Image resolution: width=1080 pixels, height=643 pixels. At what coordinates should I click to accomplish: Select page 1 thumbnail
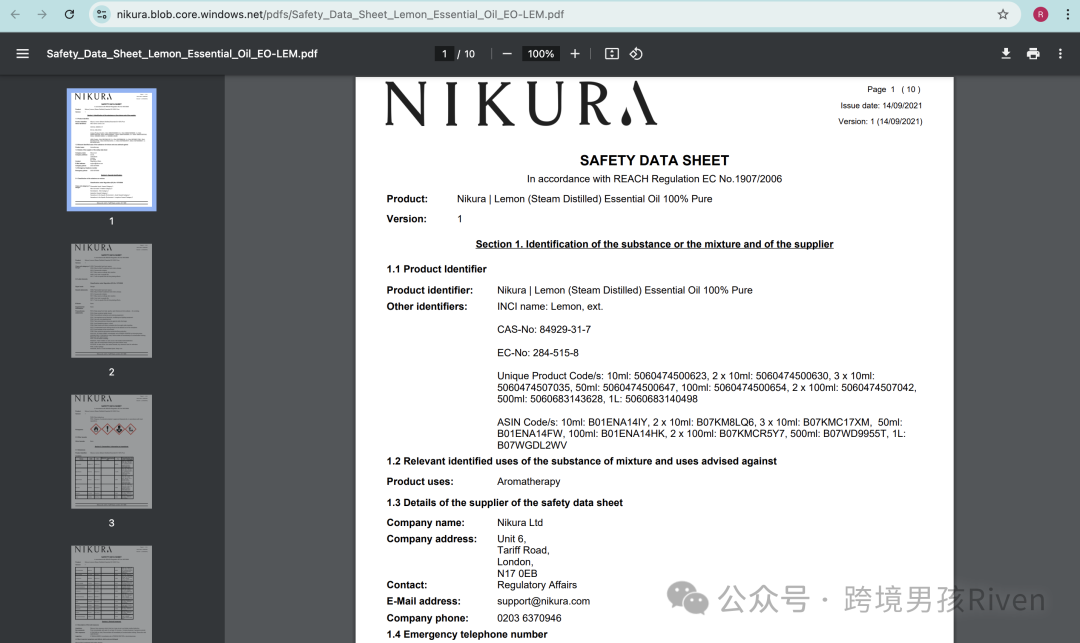(x=112, y=149)
